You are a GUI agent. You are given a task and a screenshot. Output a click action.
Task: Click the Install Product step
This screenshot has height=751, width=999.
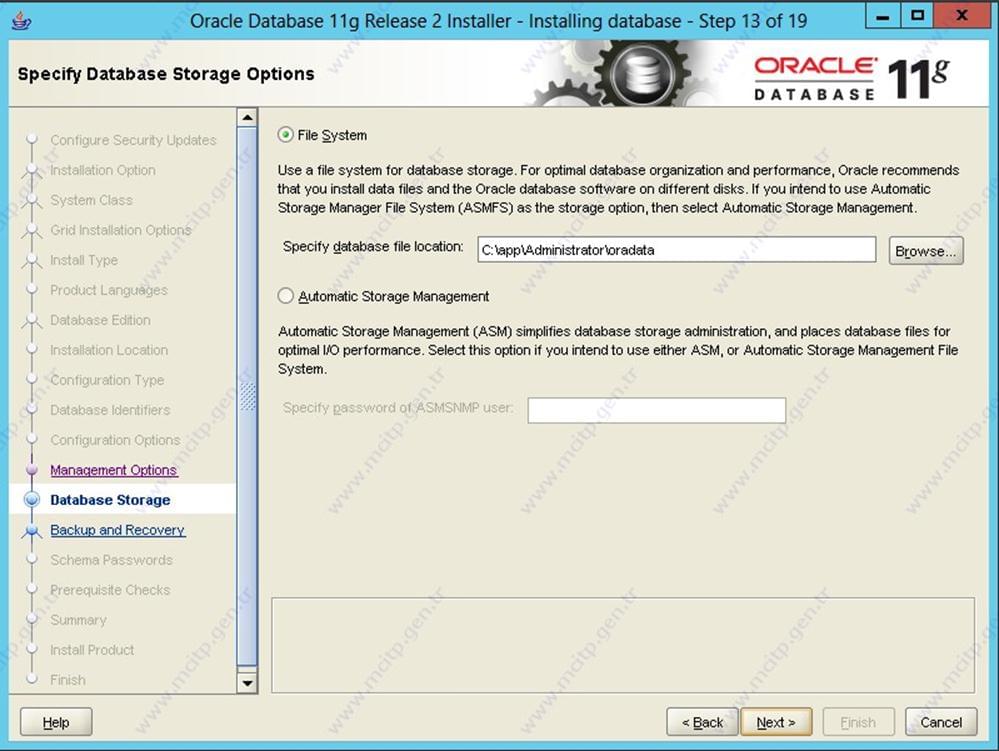(x=92, y=650)
